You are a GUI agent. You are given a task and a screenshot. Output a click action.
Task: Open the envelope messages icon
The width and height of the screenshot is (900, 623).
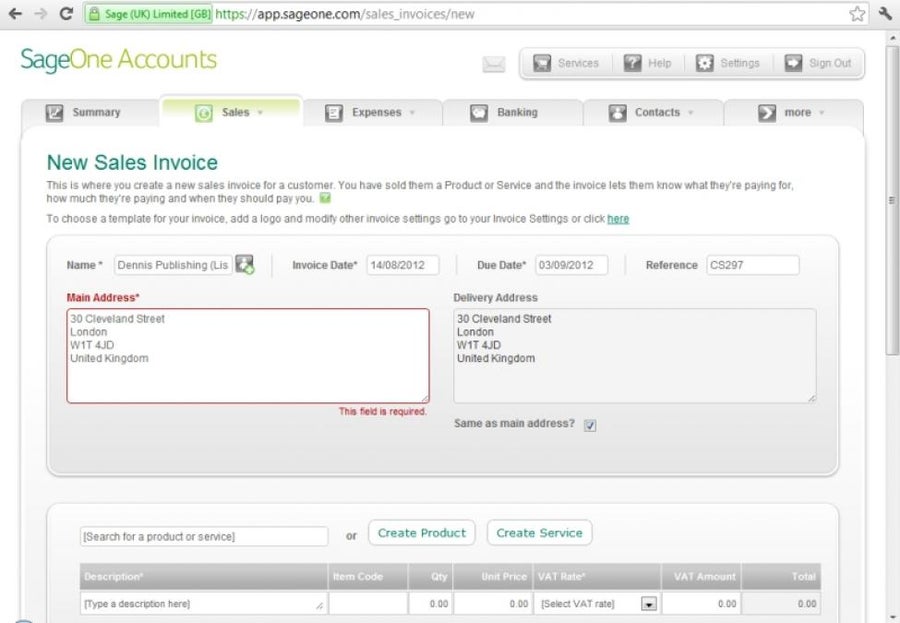click(x=494, y=64)
